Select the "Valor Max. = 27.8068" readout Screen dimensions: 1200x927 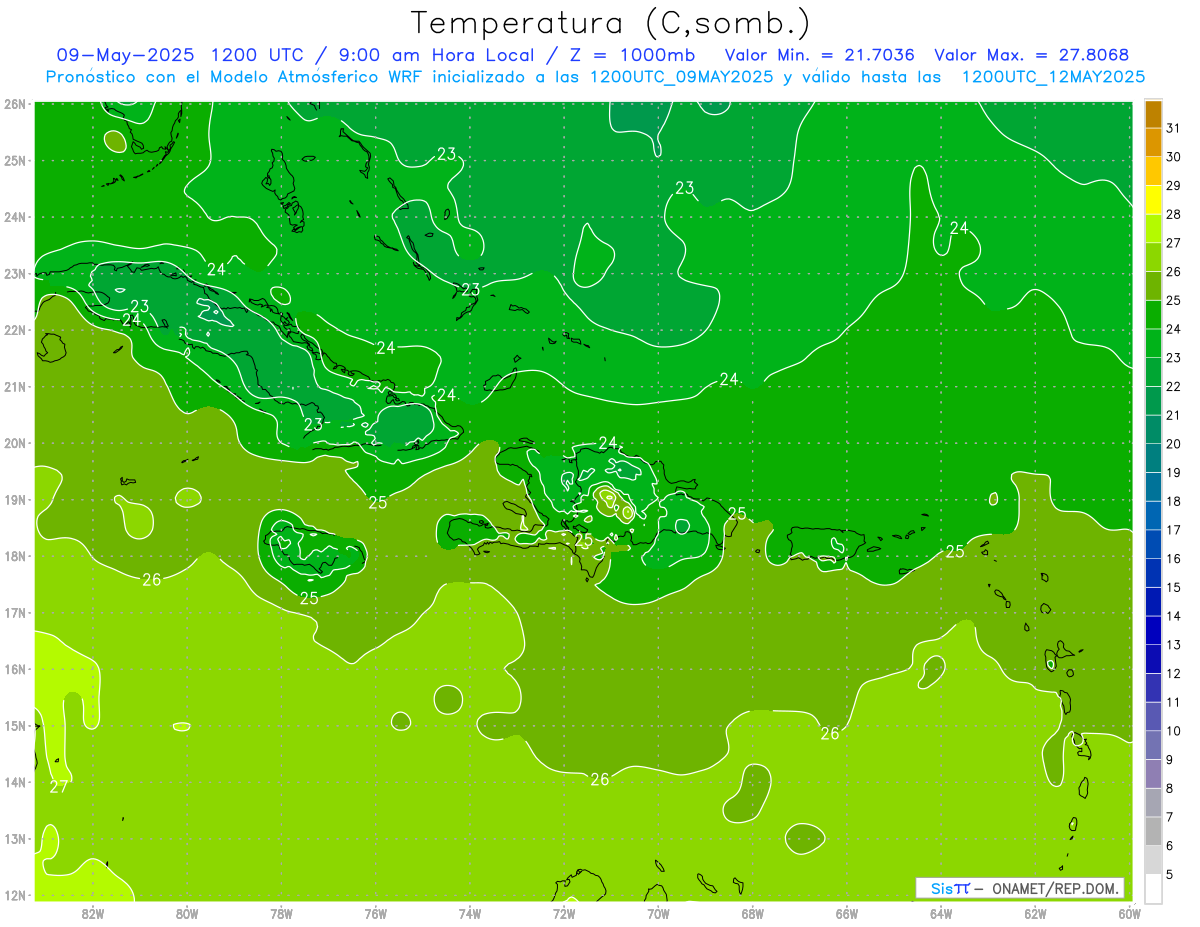click(1033, 54)
